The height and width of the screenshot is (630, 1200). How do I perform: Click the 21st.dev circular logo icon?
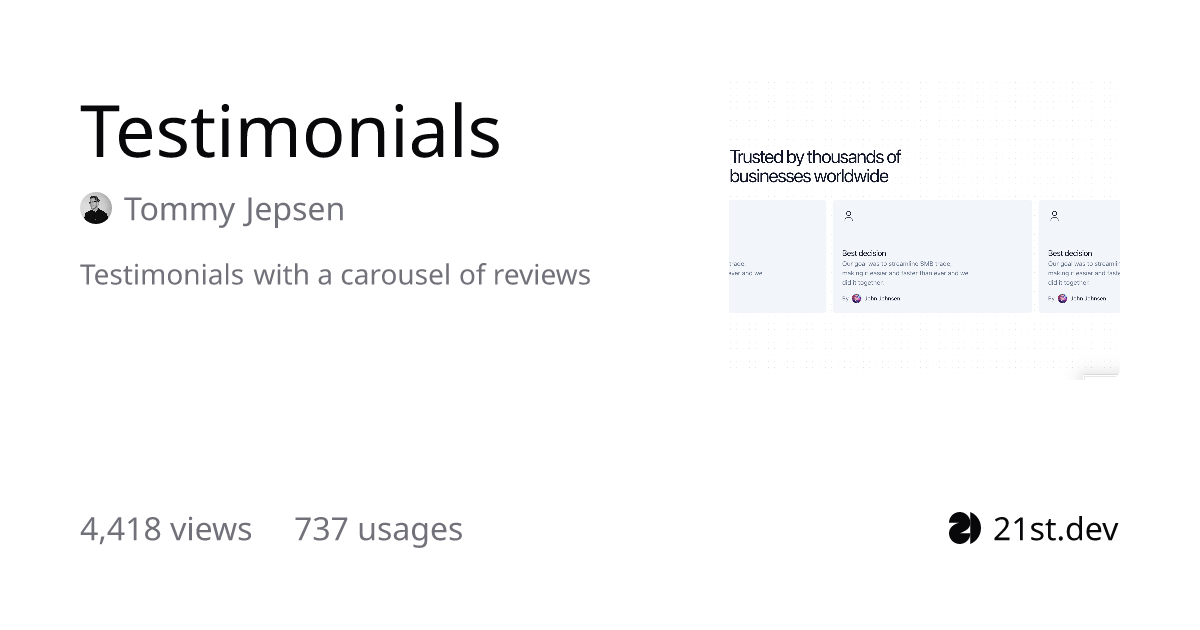click(x=965, y=528)
